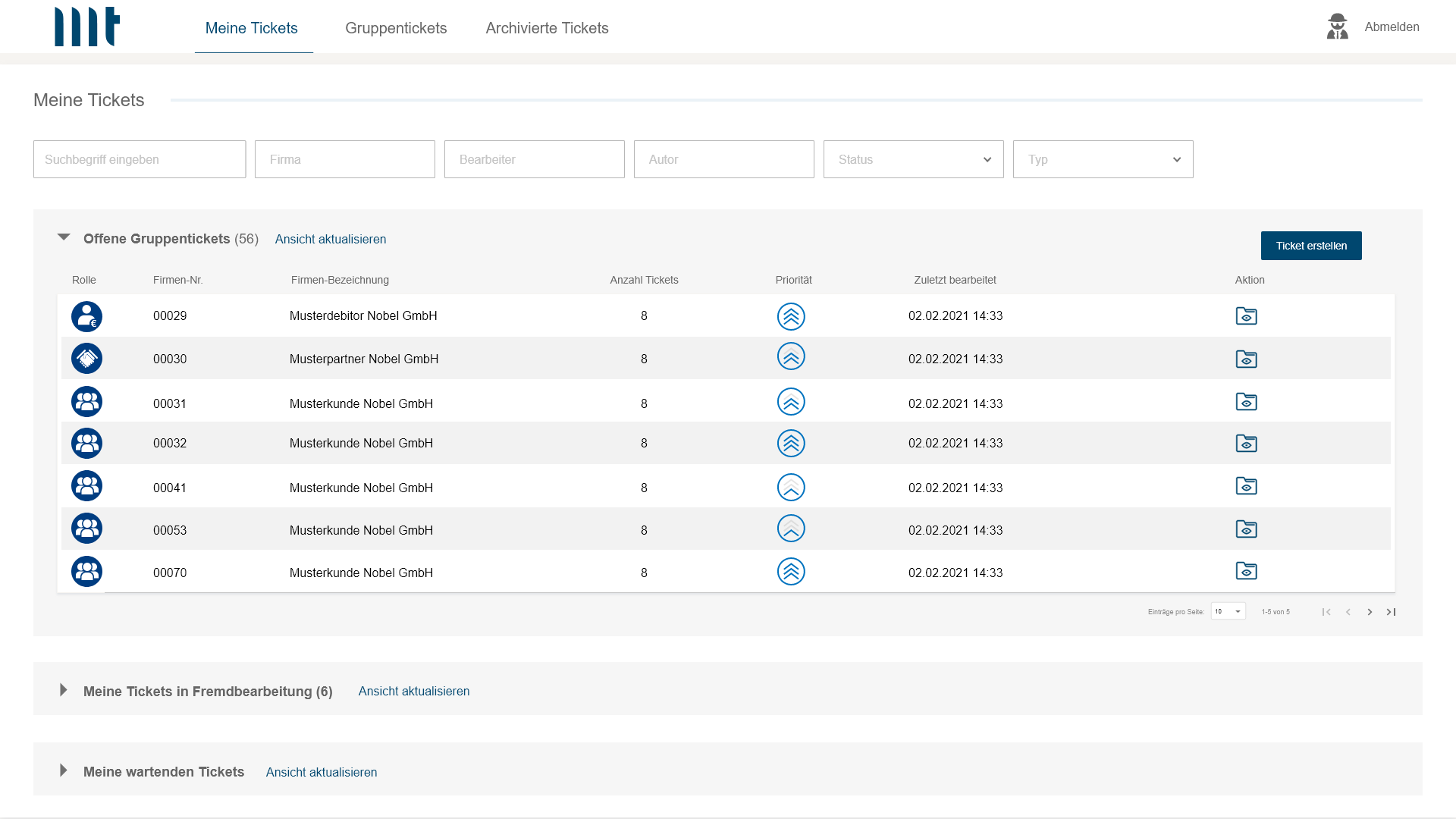Image resolution: width=1456 pixels, height=819 pixels.
Task: Refresh view of wartenden Tickets
Action: click(322, 772)
